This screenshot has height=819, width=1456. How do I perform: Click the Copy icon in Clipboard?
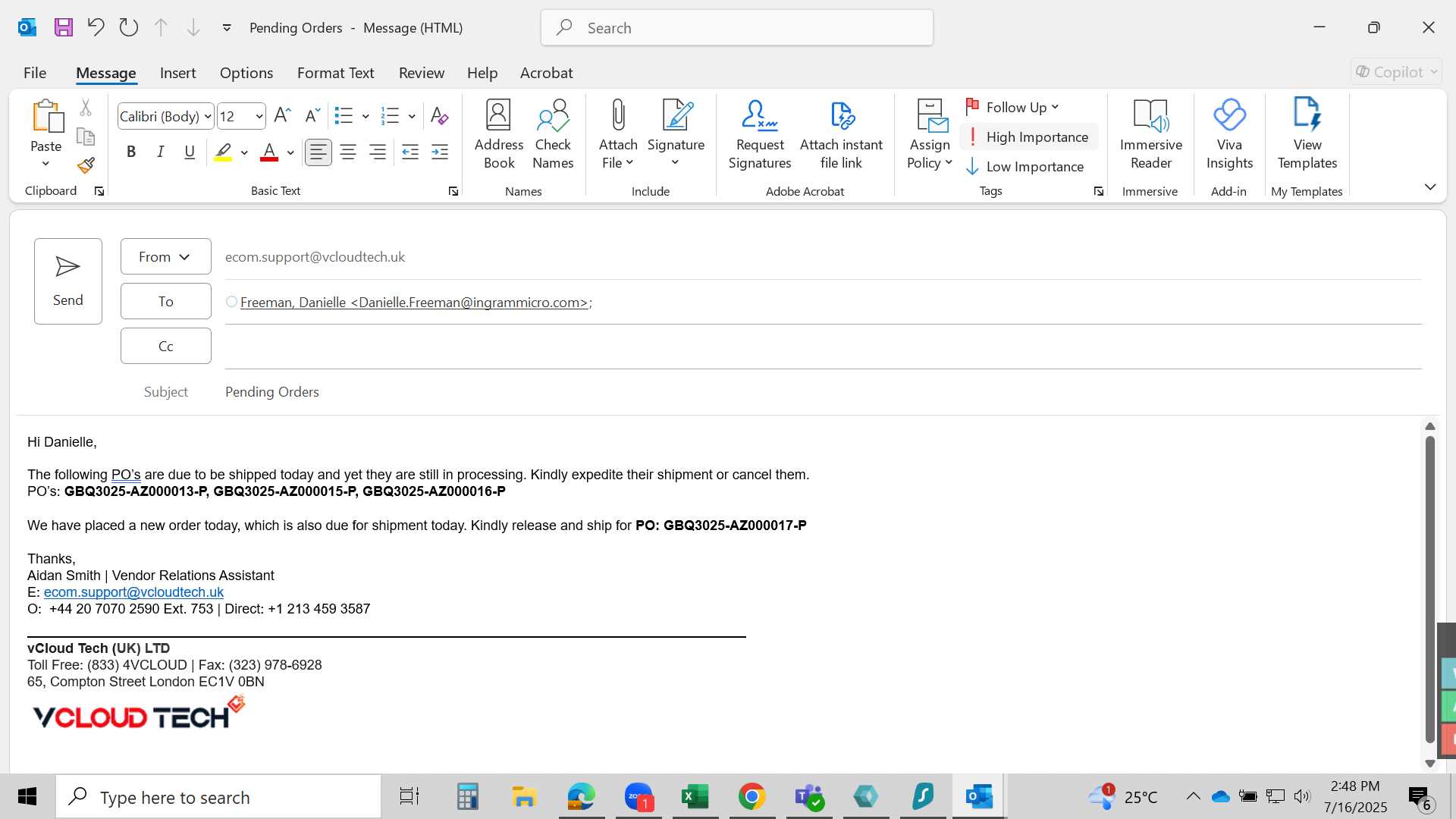tap(86, 136)
